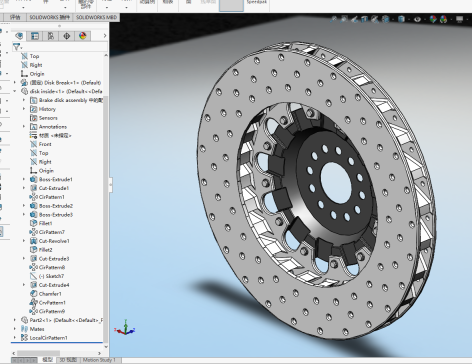
Task: Expand the Annotations folder
Action: pyautogui.click(x=24, y=127)
